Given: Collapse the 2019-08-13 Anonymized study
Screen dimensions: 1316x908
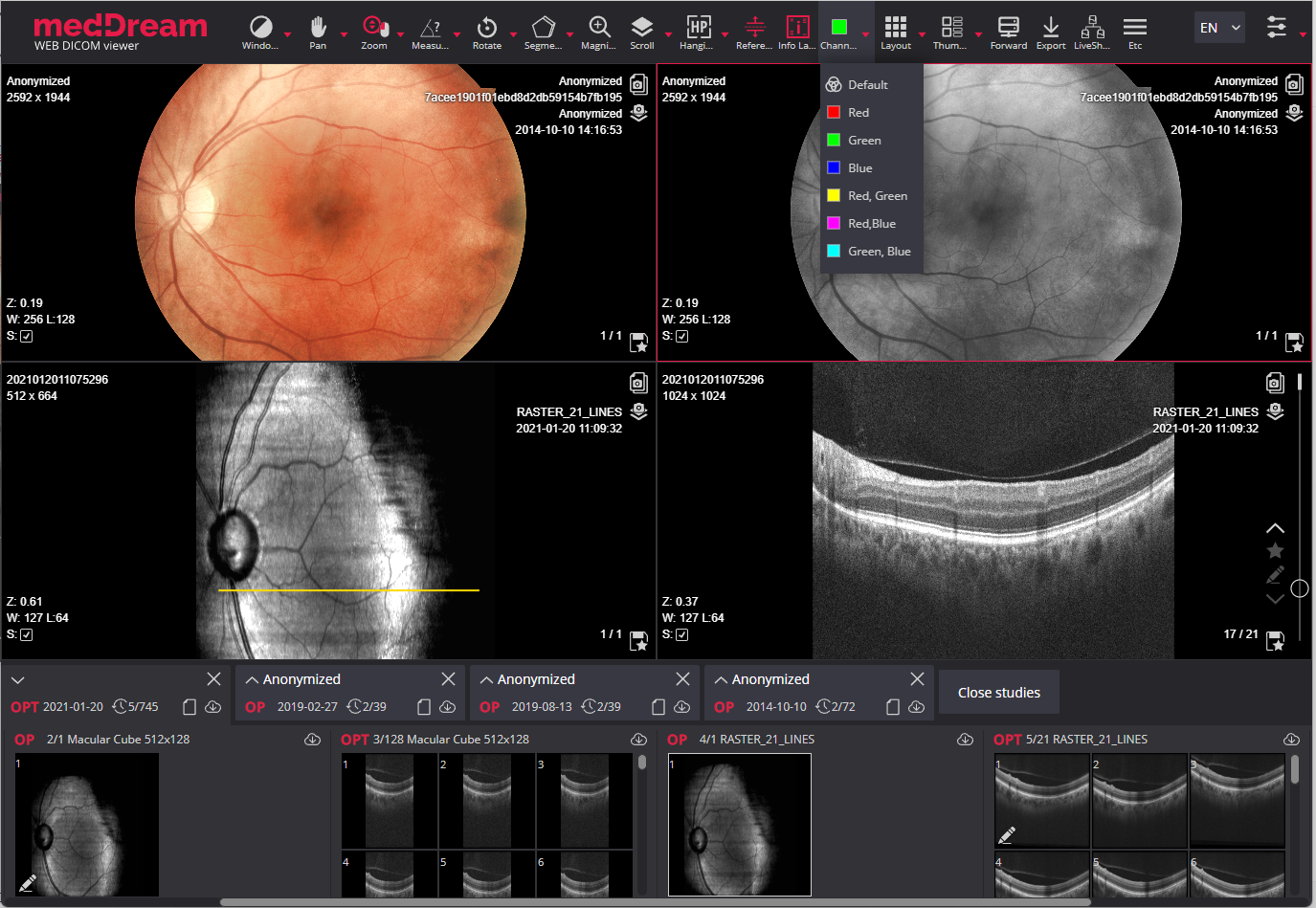Looking at the screenshot, I should point(487,679).
